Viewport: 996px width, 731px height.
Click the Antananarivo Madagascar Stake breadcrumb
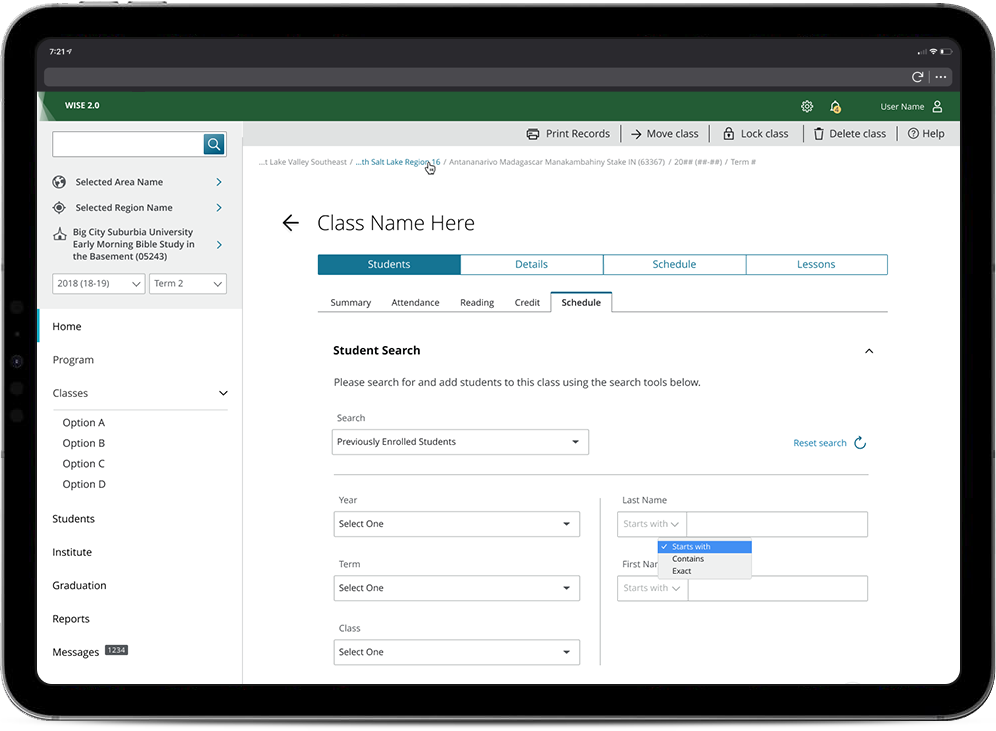557,162
